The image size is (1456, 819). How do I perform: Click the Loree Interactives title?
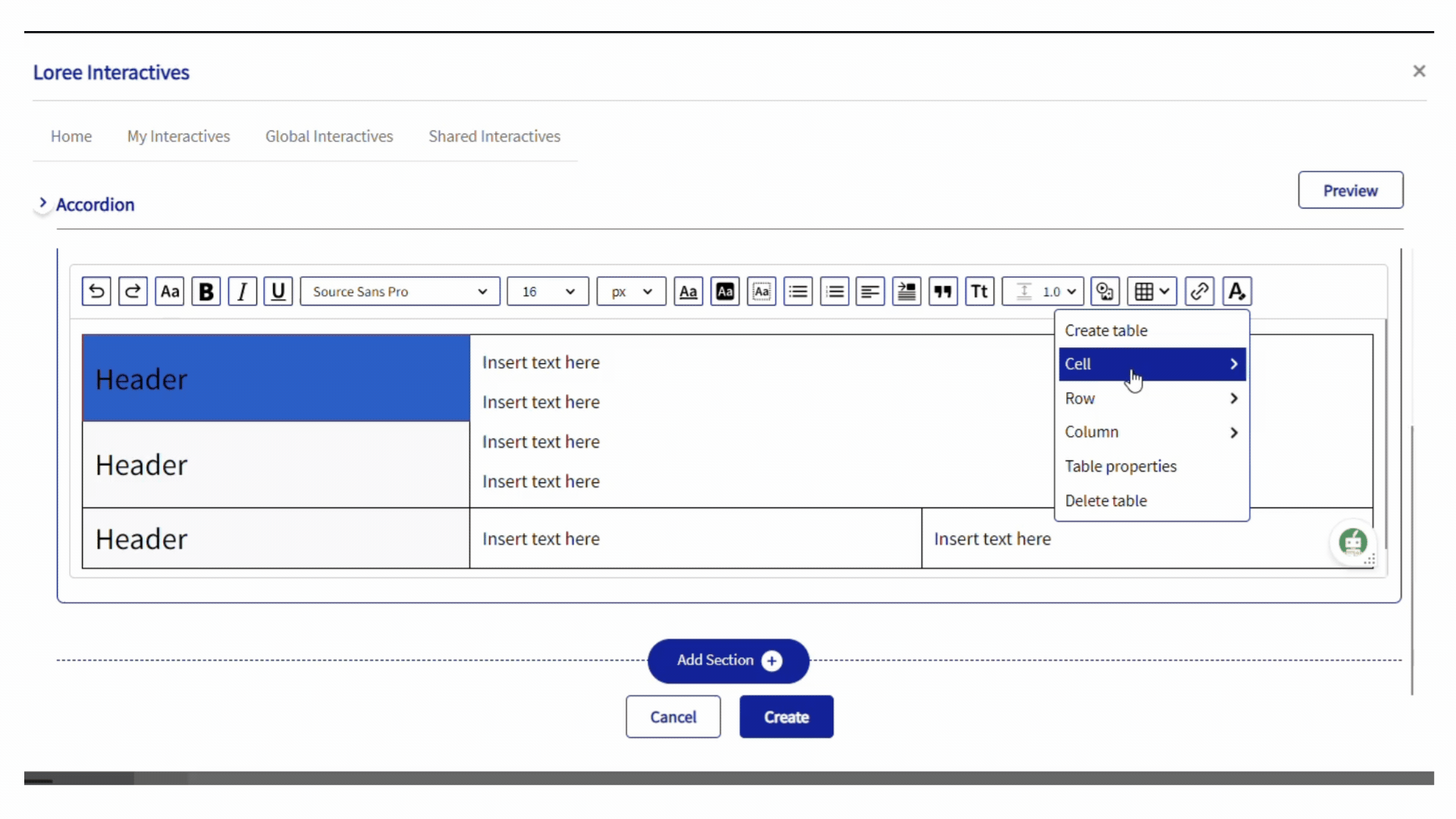point(111,72)
